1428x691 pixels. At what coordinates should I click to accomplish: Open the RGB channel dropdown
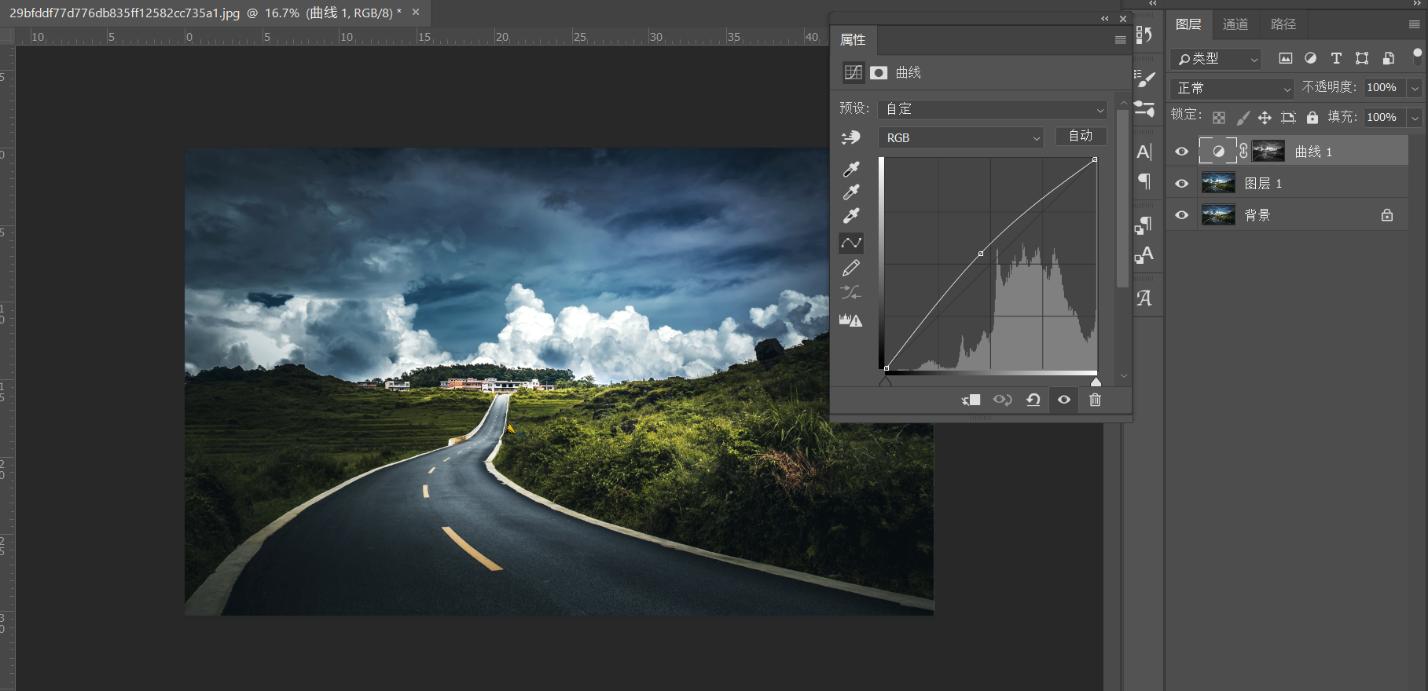coord(959,137)
